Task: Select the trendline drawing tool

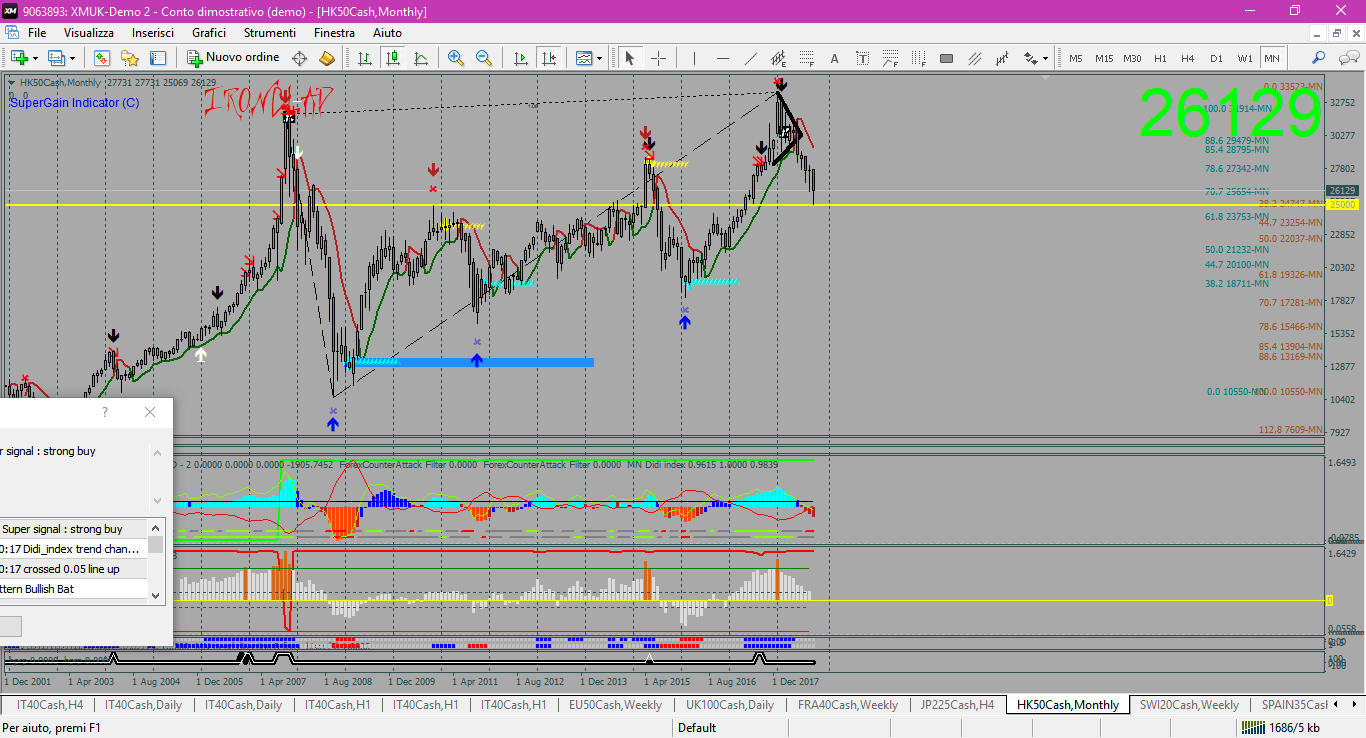Action: [x=750, y=58]
